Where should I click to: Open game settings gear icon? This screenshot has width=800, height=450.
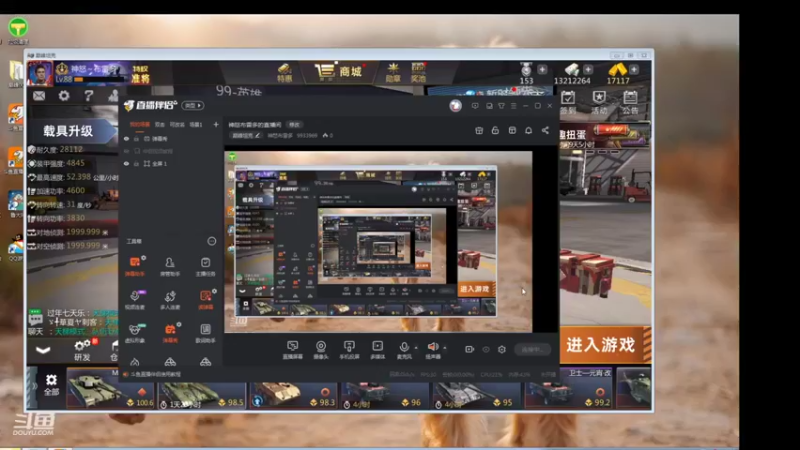pos(64,95)
